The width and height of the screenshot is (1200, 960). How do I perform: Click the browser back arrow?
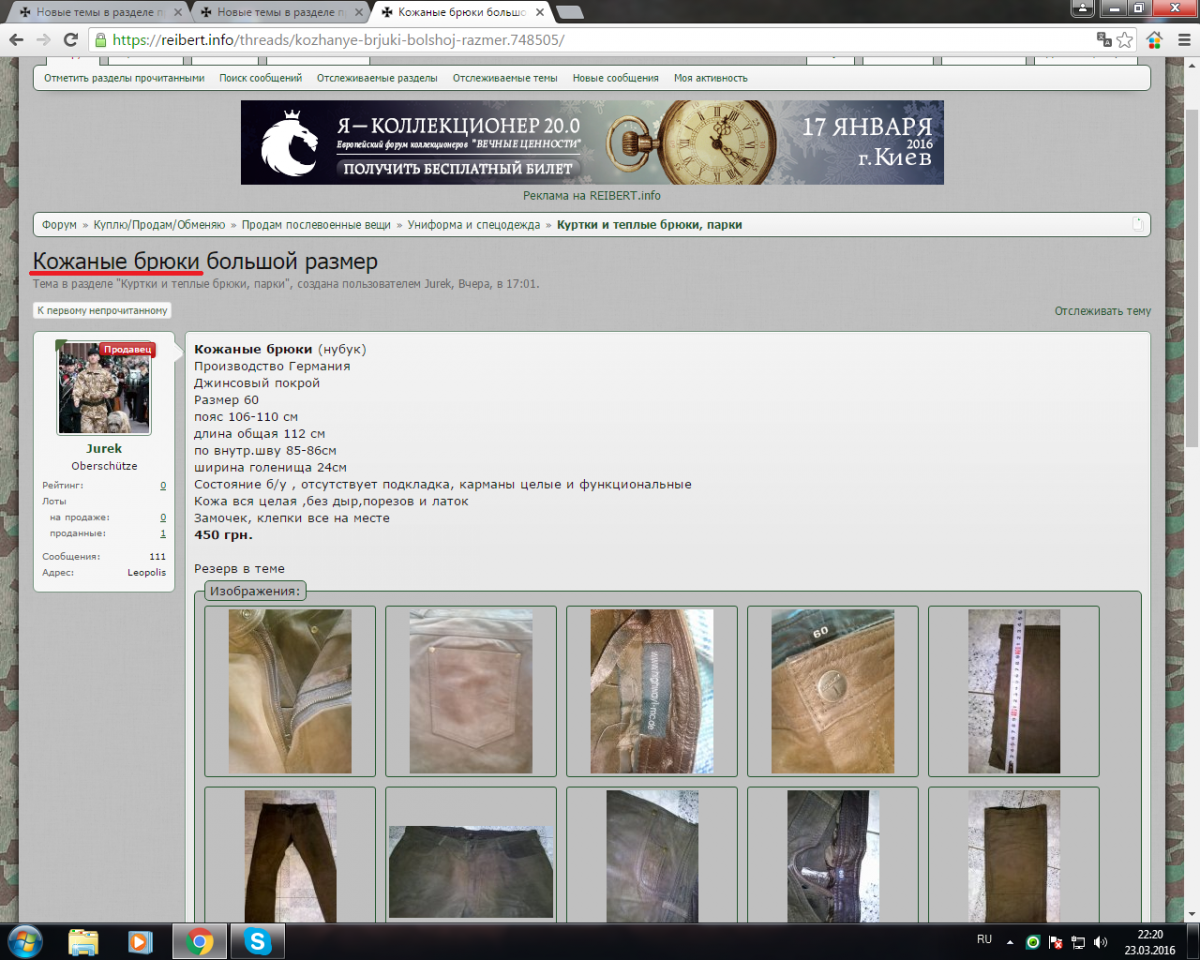click(x=16, y=40)
